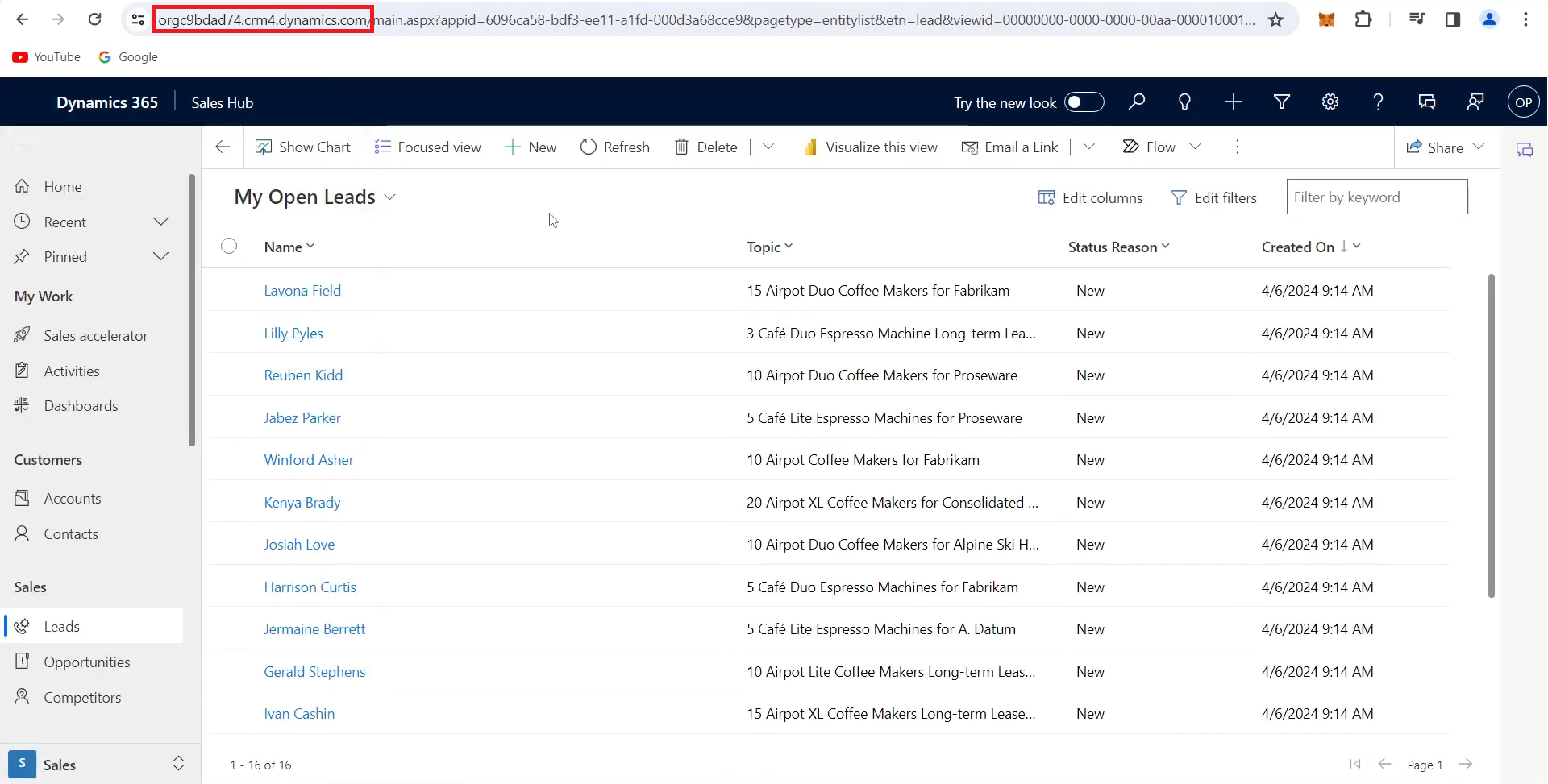Click Edit filters button
Image resolution: width=1548 pixels, height=784 pixels.
(1213, 197)
